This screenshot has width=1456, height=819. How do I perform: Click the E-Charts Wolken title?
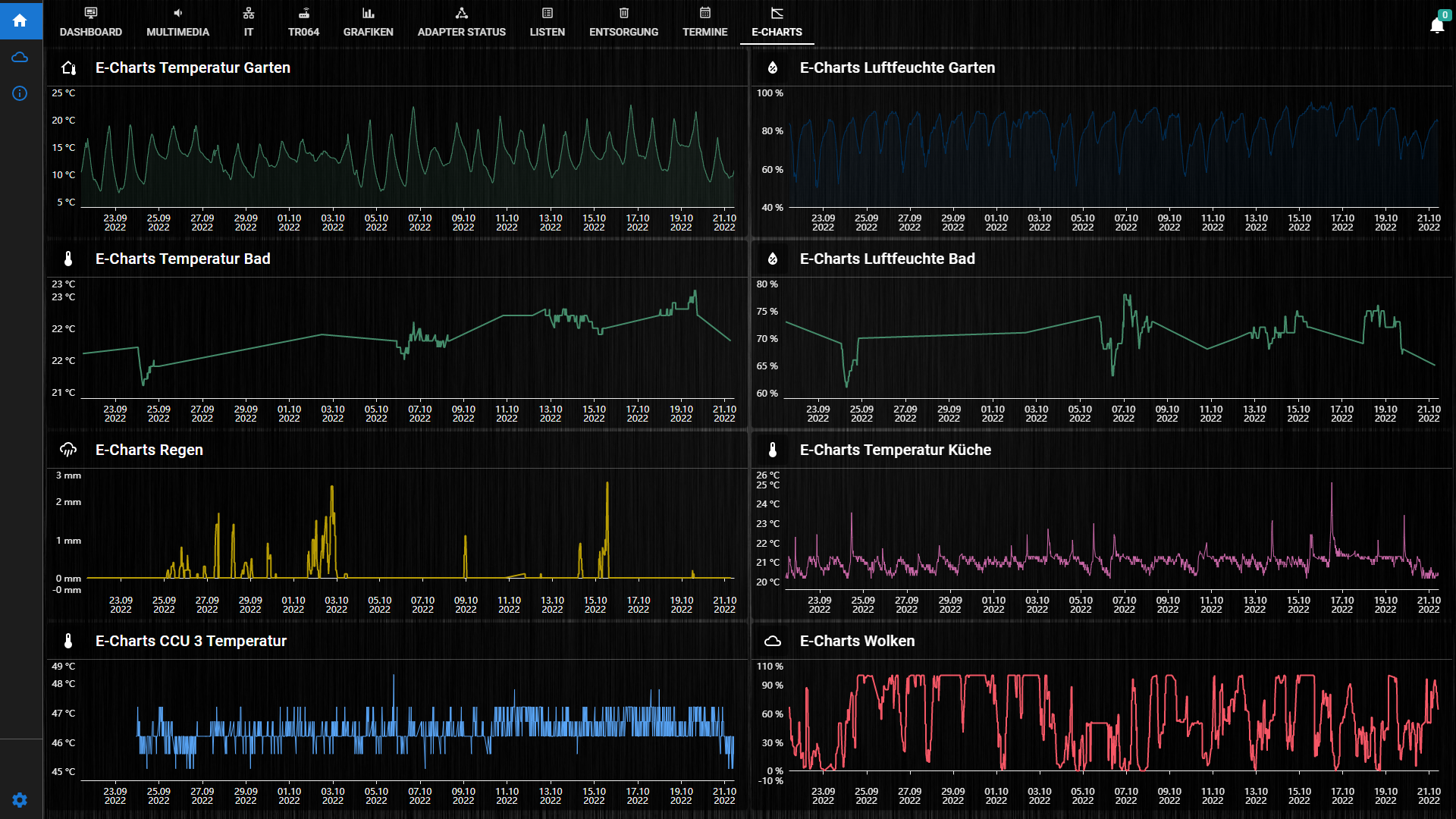(858, 642)
